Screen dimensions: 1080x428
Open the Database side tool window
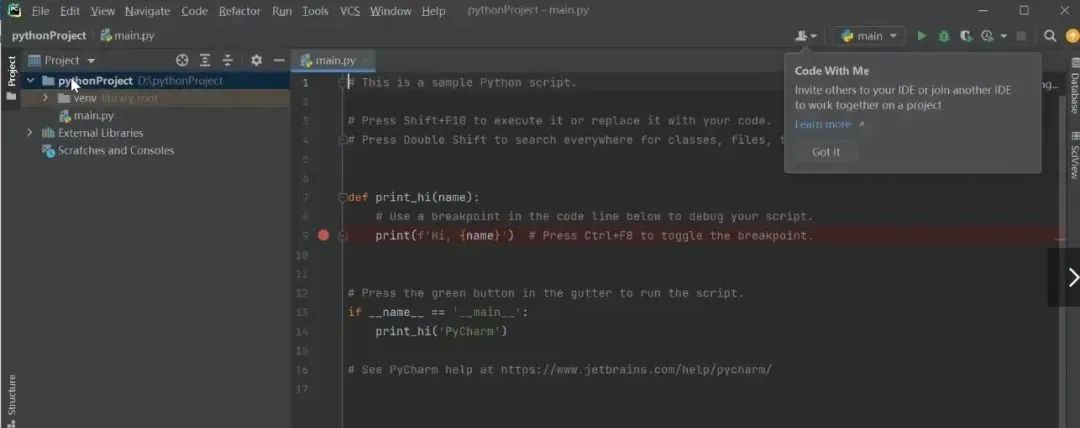click(1074, 85)
